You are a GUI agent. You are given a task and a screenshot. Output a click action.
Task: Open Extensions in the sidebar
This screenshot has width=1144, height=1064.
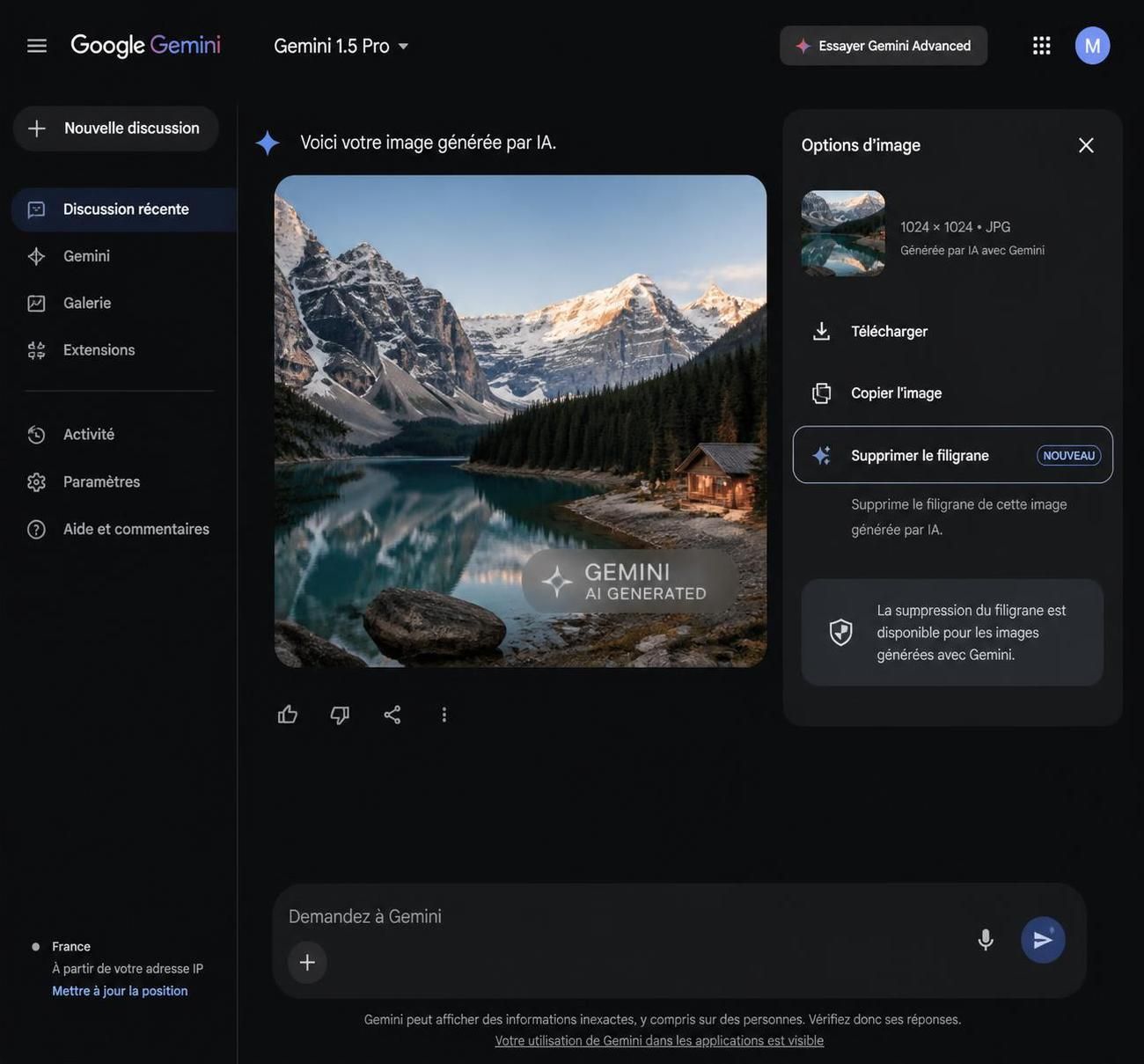tap(99, 350)
